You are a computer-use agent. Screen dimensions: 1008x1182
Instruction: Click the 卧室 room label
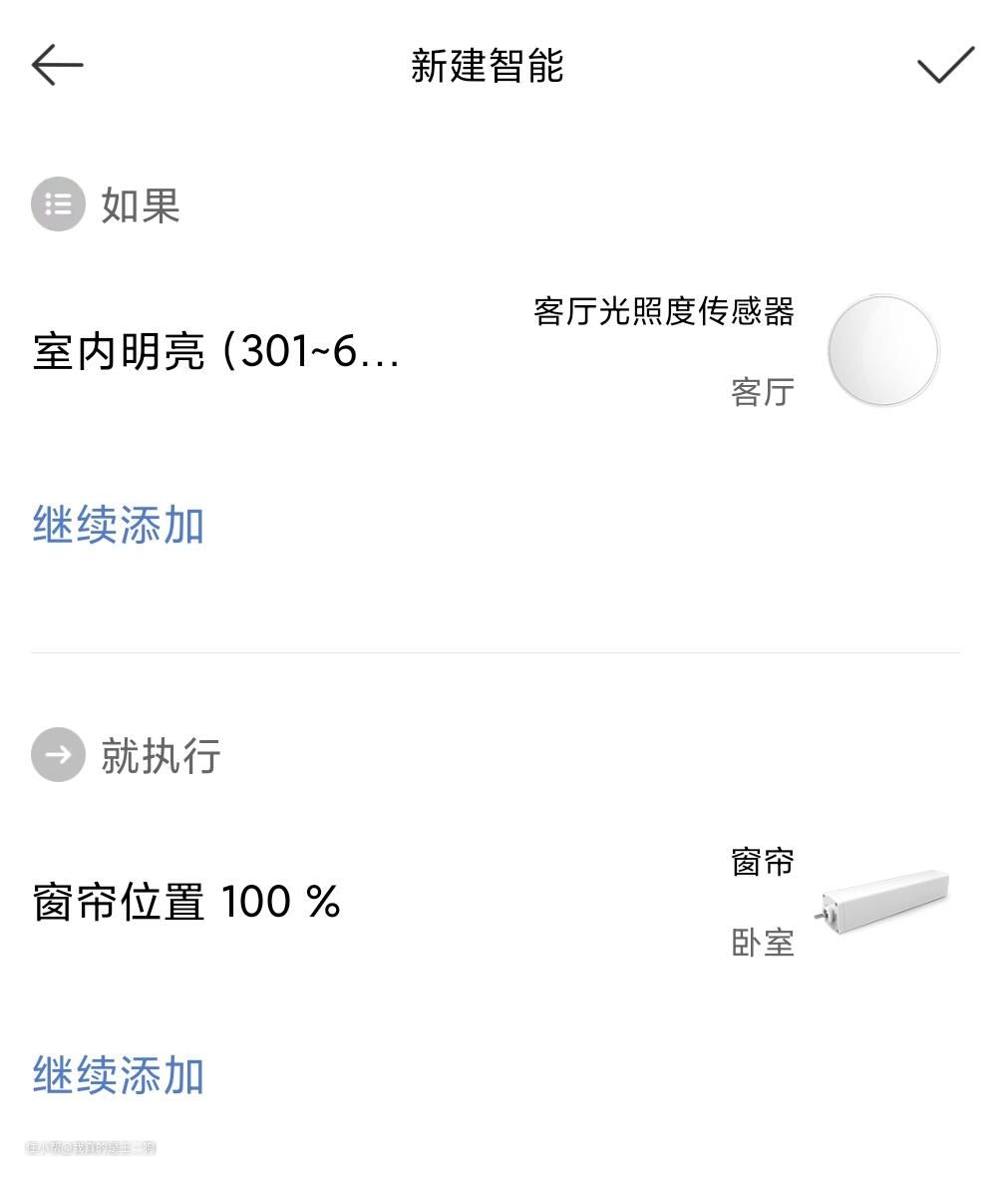click(762, 942)
